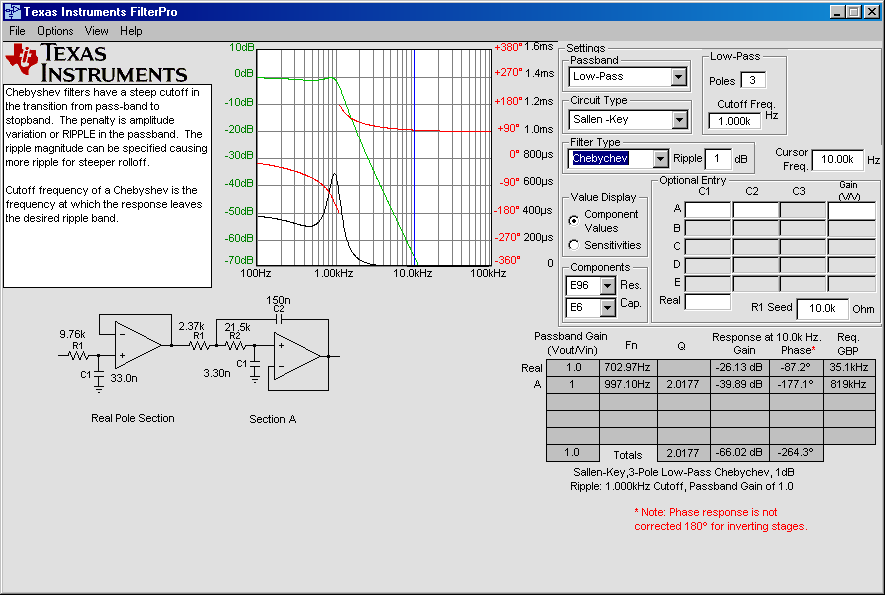Click the Real Pole Section op-amp symbol
This screenshot has height=595, width=885.
pos(138,345)
